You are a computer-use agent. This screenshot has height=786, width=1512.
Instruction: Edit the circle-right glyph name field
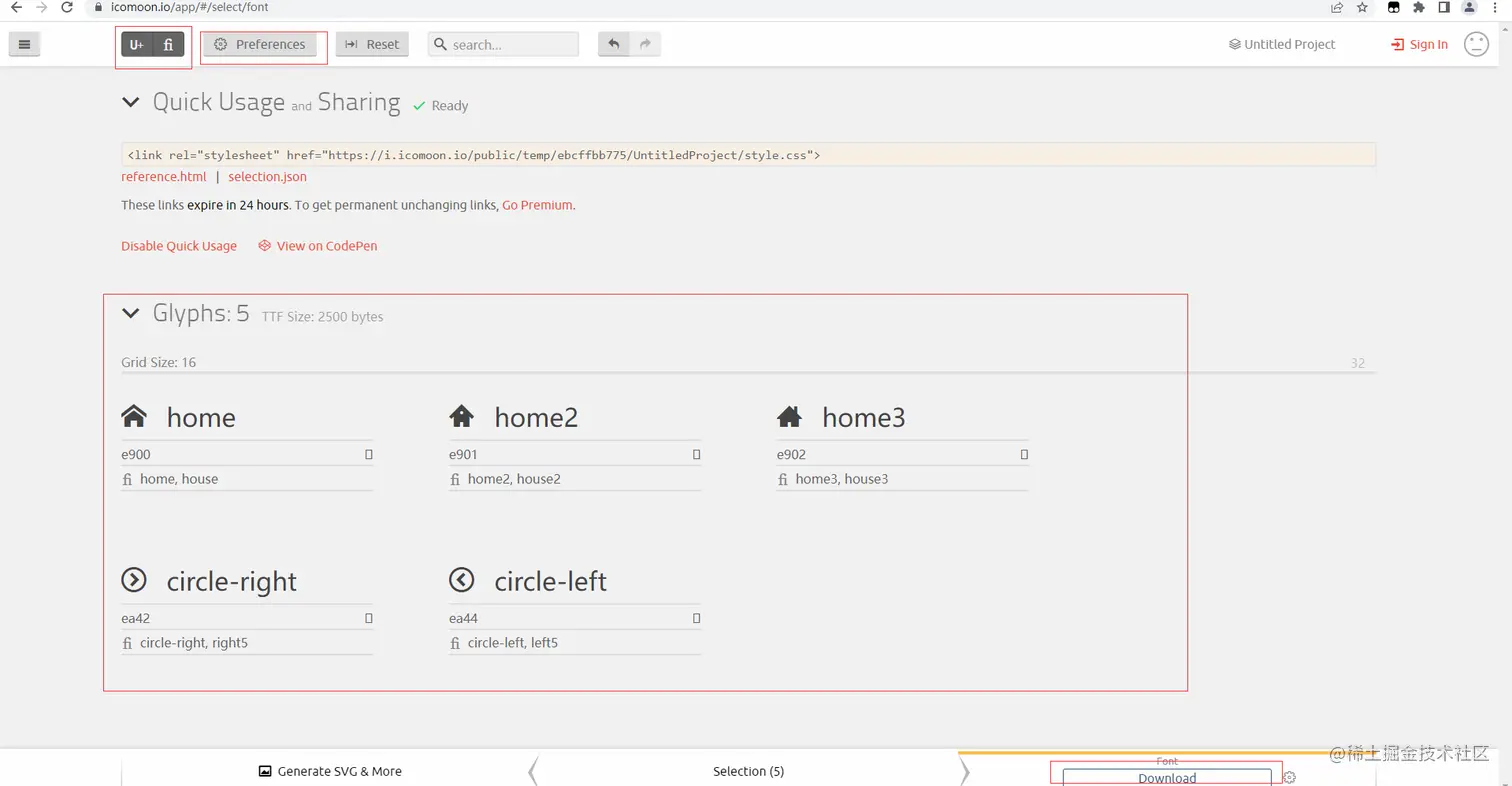pyautogui.click(x=269, y=581)
